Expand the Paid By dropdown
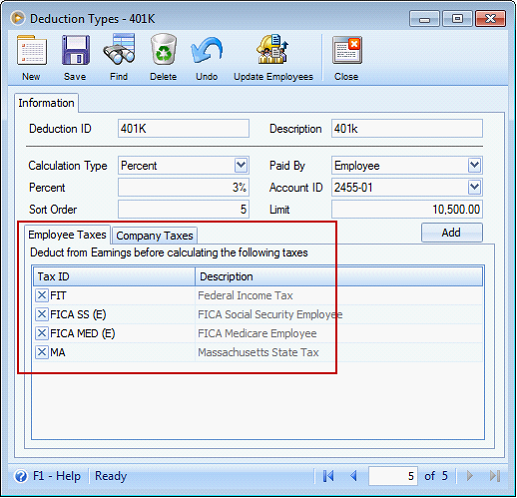Image resolution: width=517 pixels, height=498 pixels. tap(474, 165)
